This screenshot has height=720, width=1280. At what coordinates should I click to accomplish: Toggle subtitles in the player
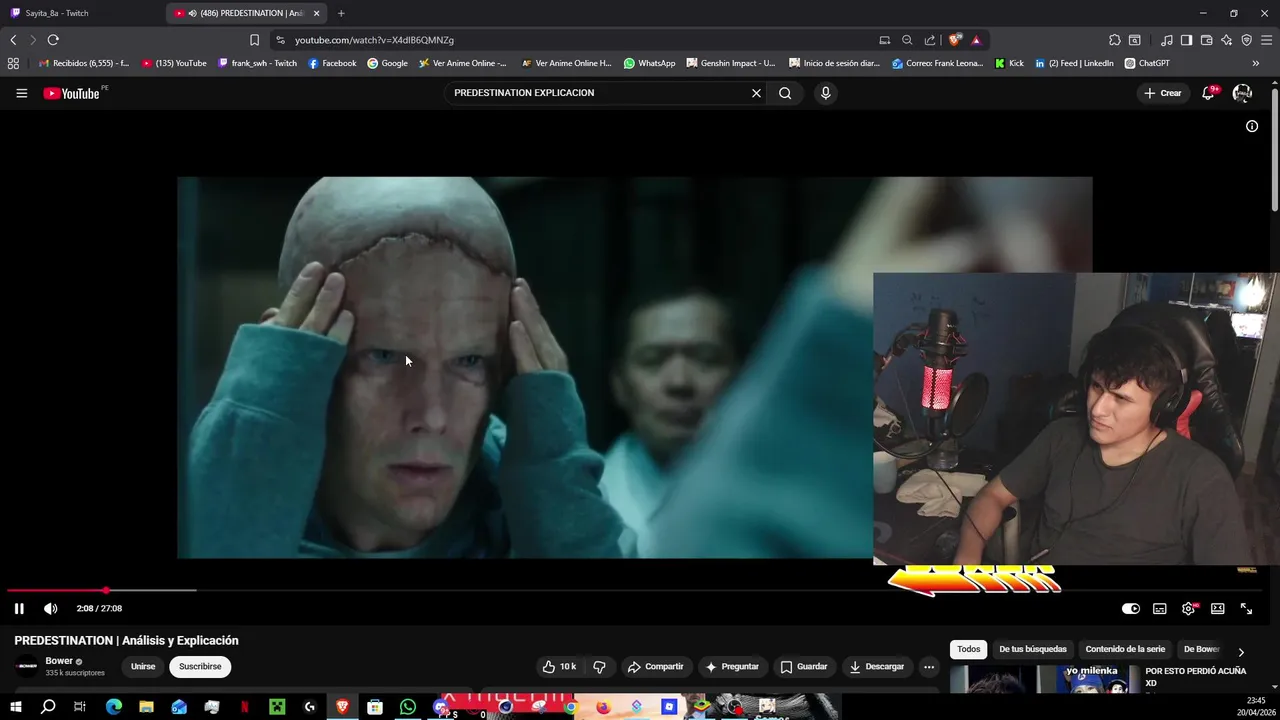[1159, 608]
